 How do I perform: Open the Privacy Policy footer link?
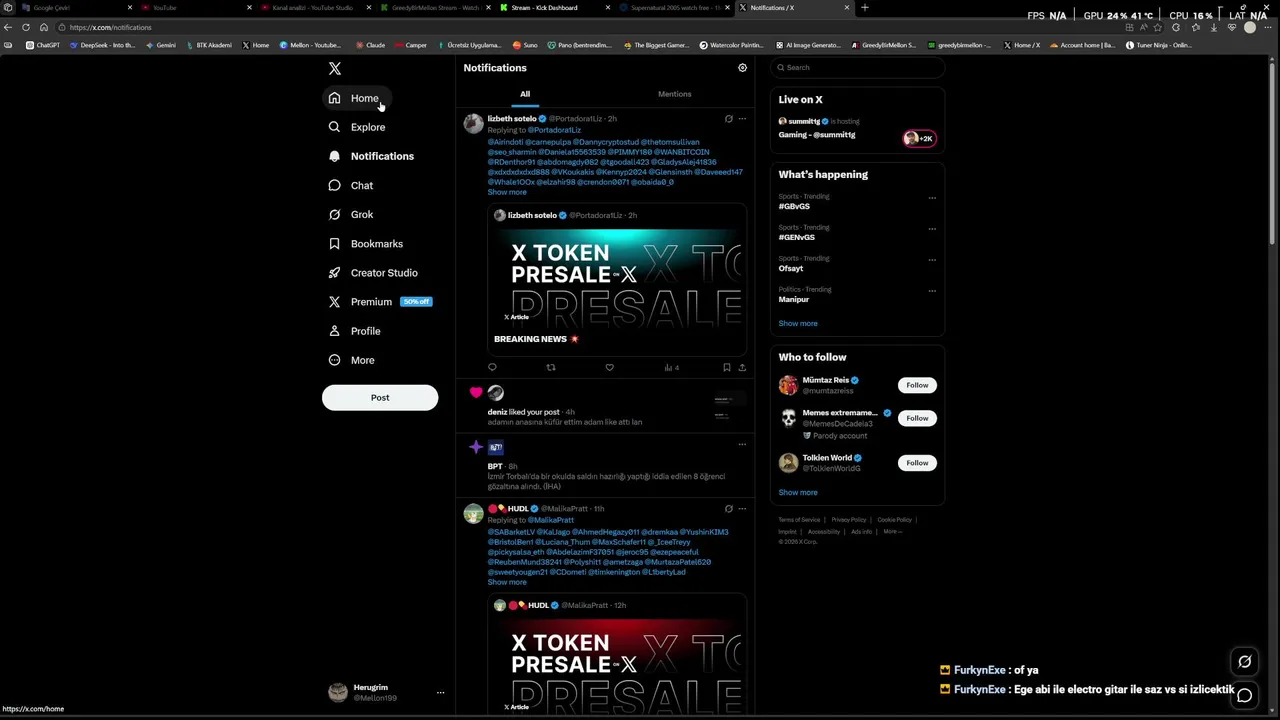pyautogui.click(x=849, y=520)
